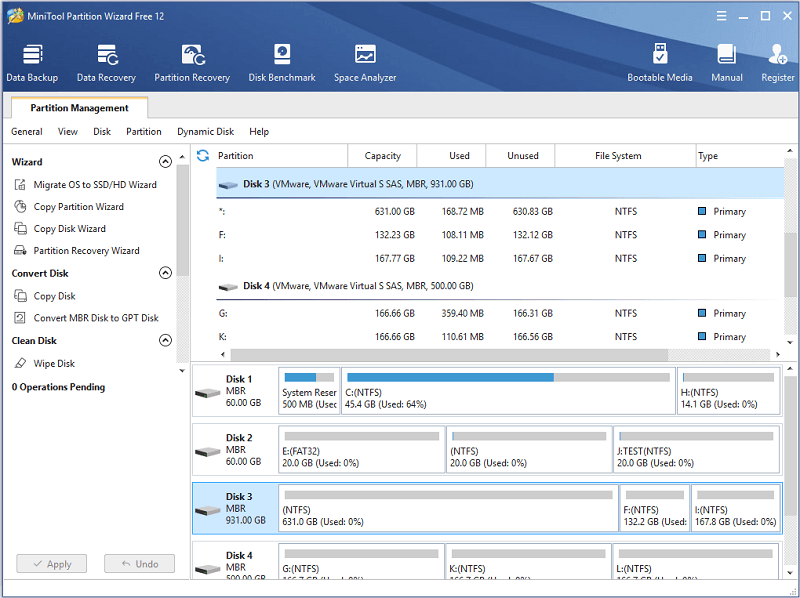Open the View menu
Image resolution: width=800 pixels, height=598 pixels.
click(67, 132)
